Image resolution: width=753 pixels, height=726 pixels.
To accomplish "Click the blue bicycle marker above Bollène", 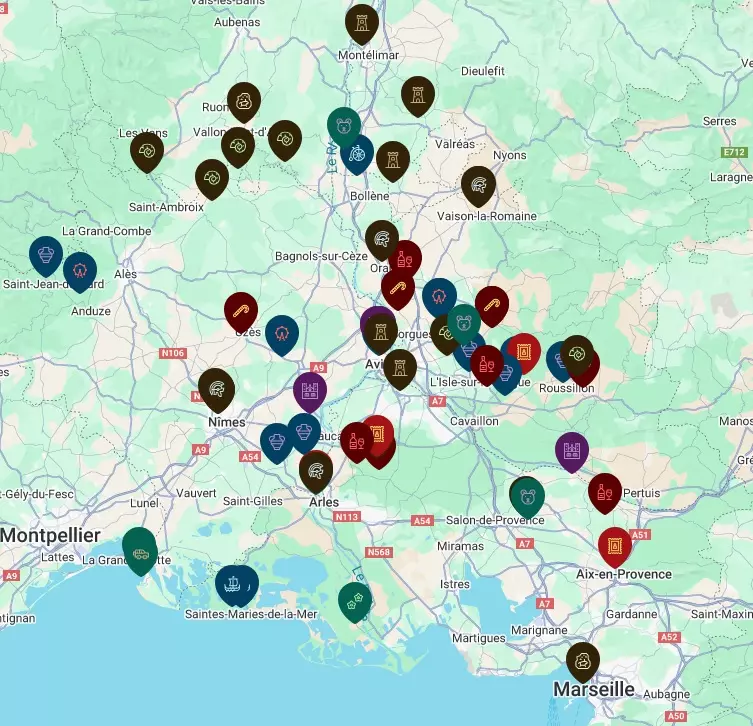I will (x=357, y=153).
